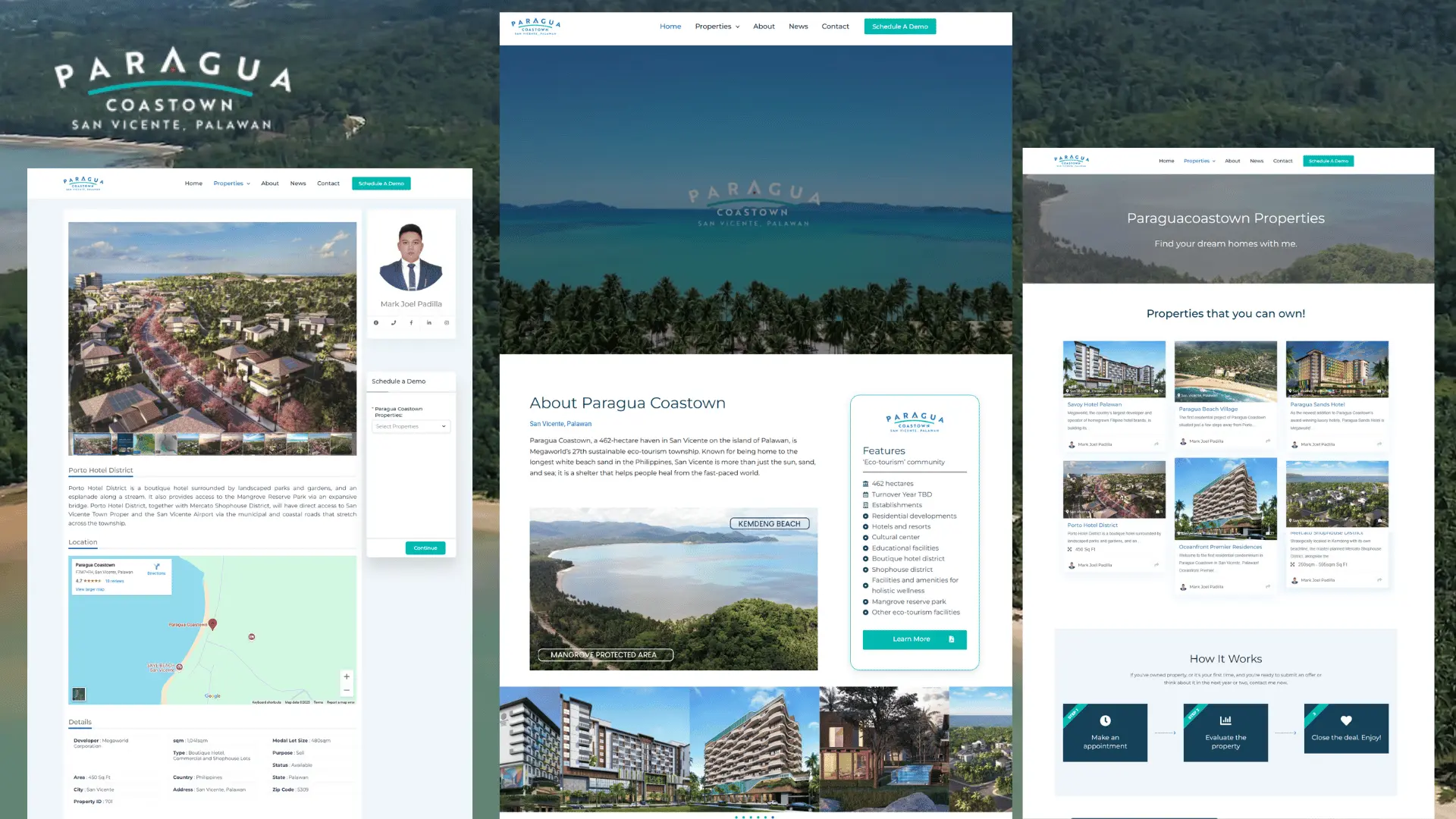Click the Make an appointment step card

[1105, 733]
